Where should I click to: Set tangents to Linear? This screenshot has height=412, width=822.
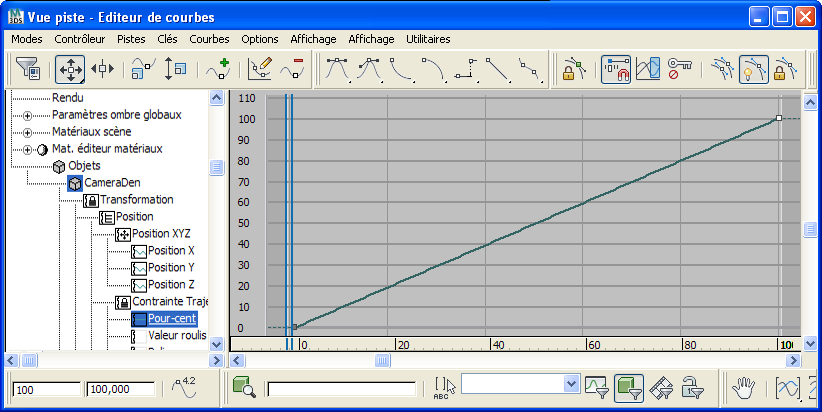pos(498,69)
